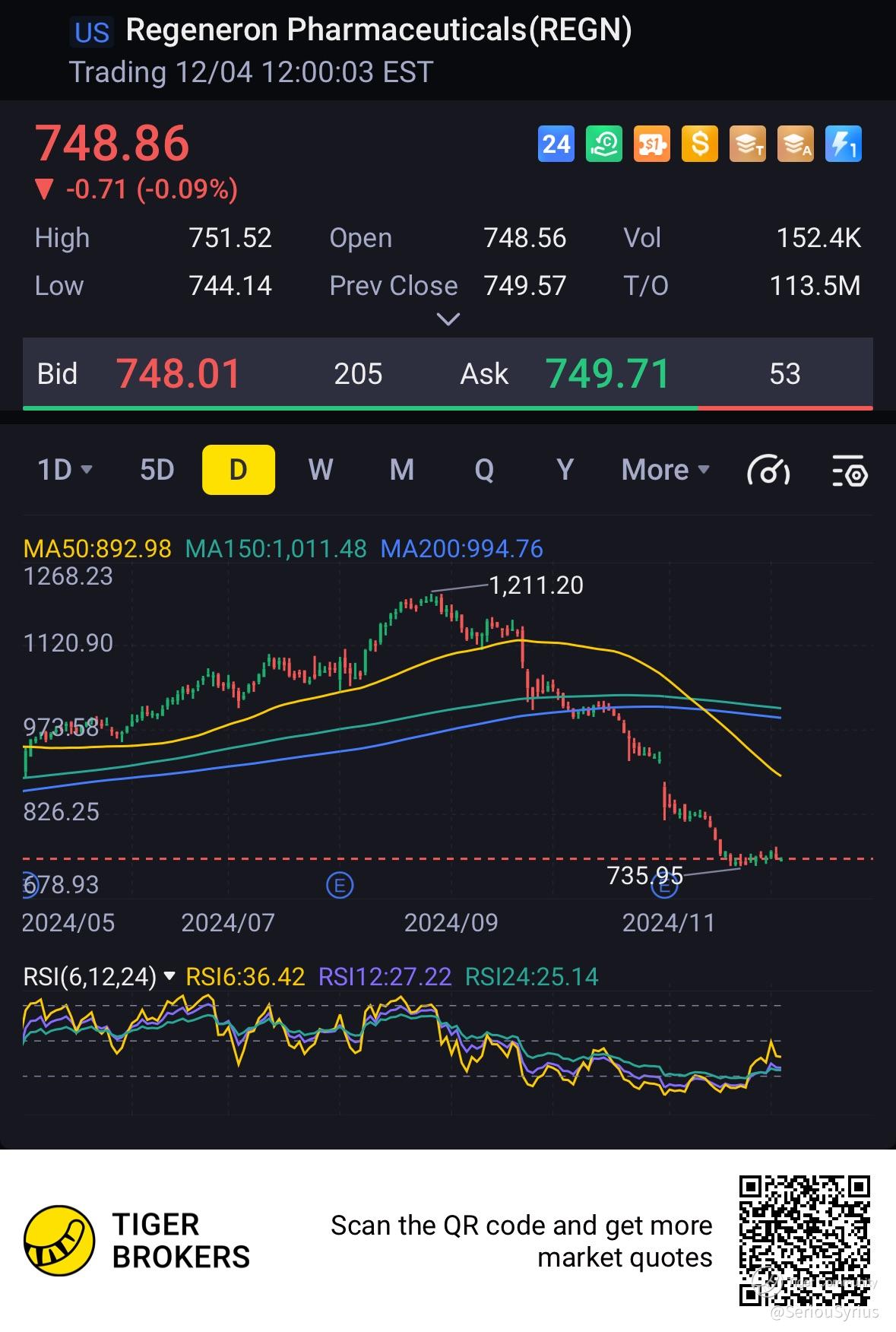The height and width of the screenshot is (1332, 896).
Task: Switch to the Y yearly tab
Action: click(x=565, y=470)
